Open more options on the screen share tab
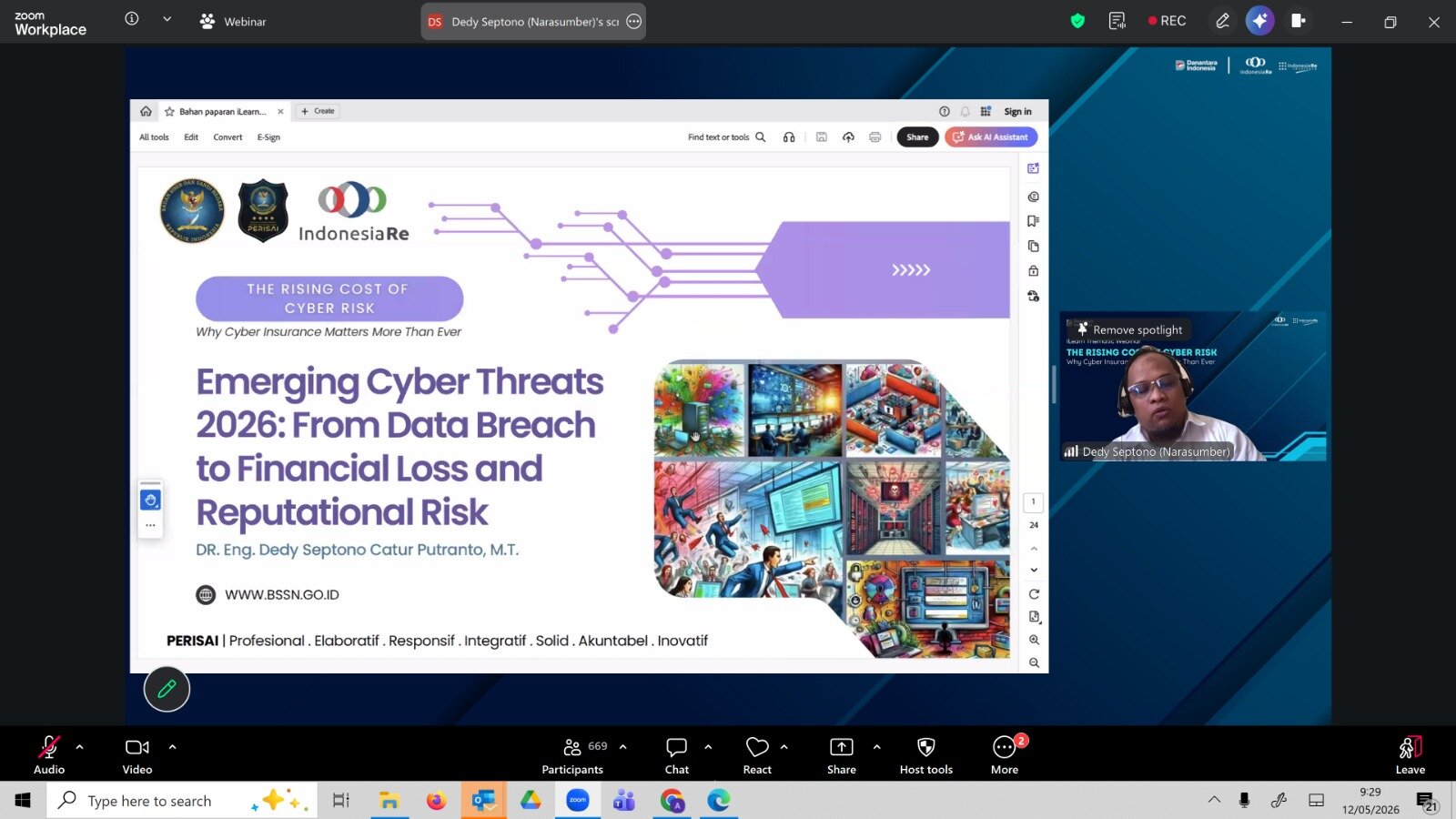The height and width of the screenshot is (819, 1456). click(634, 22)
